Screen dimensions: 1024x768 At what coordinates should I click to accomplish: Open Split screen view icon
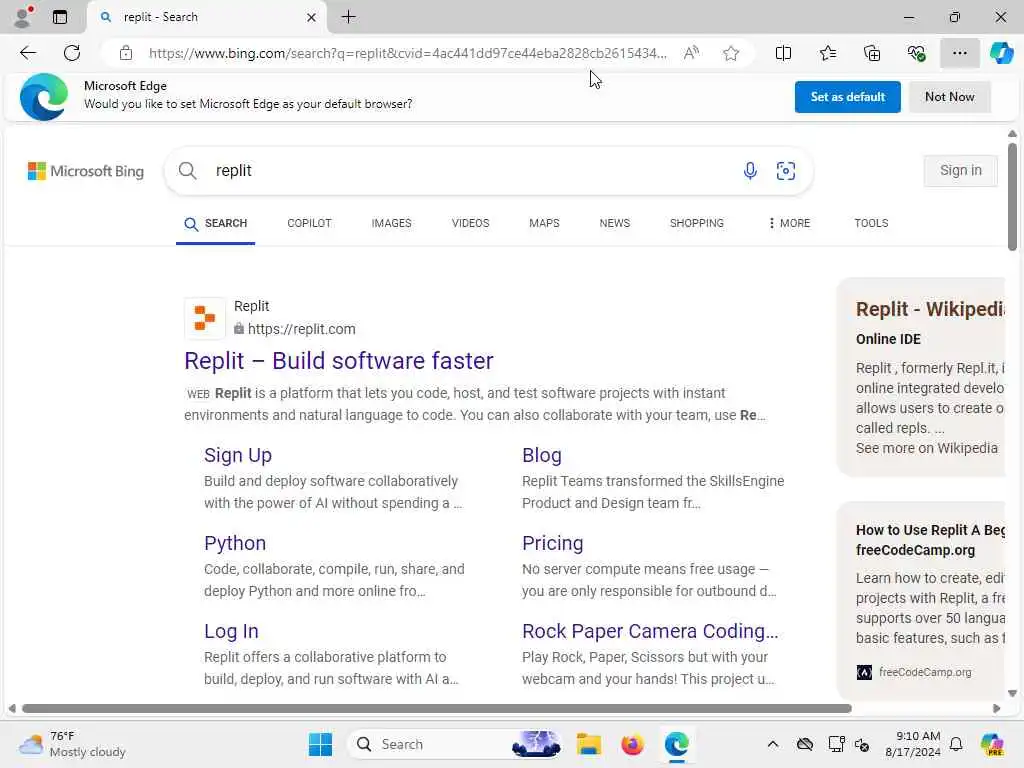[x=783, y=53]
